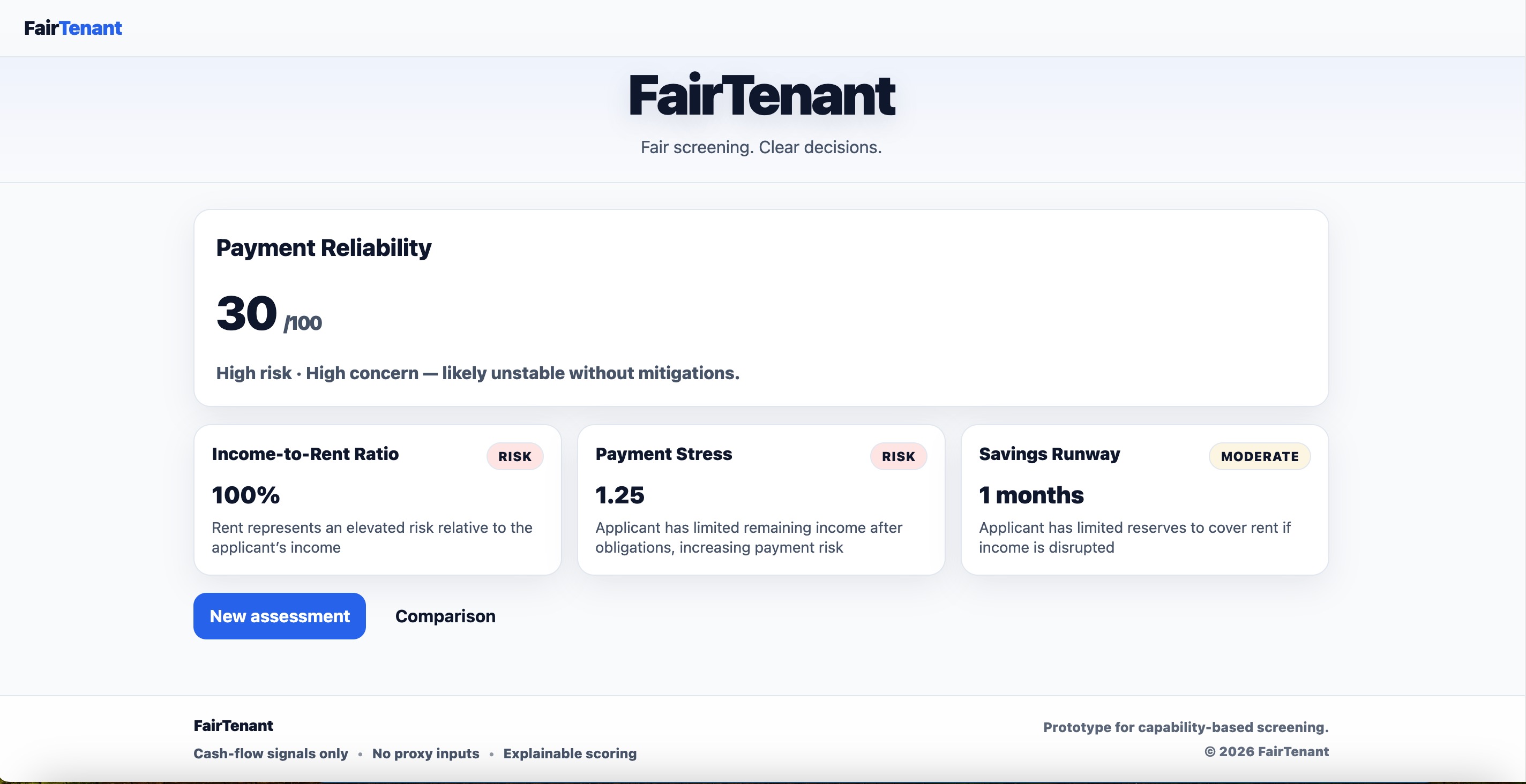The height and width of the screenshot is (784, 1526).
Task: Click the large FairTenant hero title
Action: tap(761, 96)
